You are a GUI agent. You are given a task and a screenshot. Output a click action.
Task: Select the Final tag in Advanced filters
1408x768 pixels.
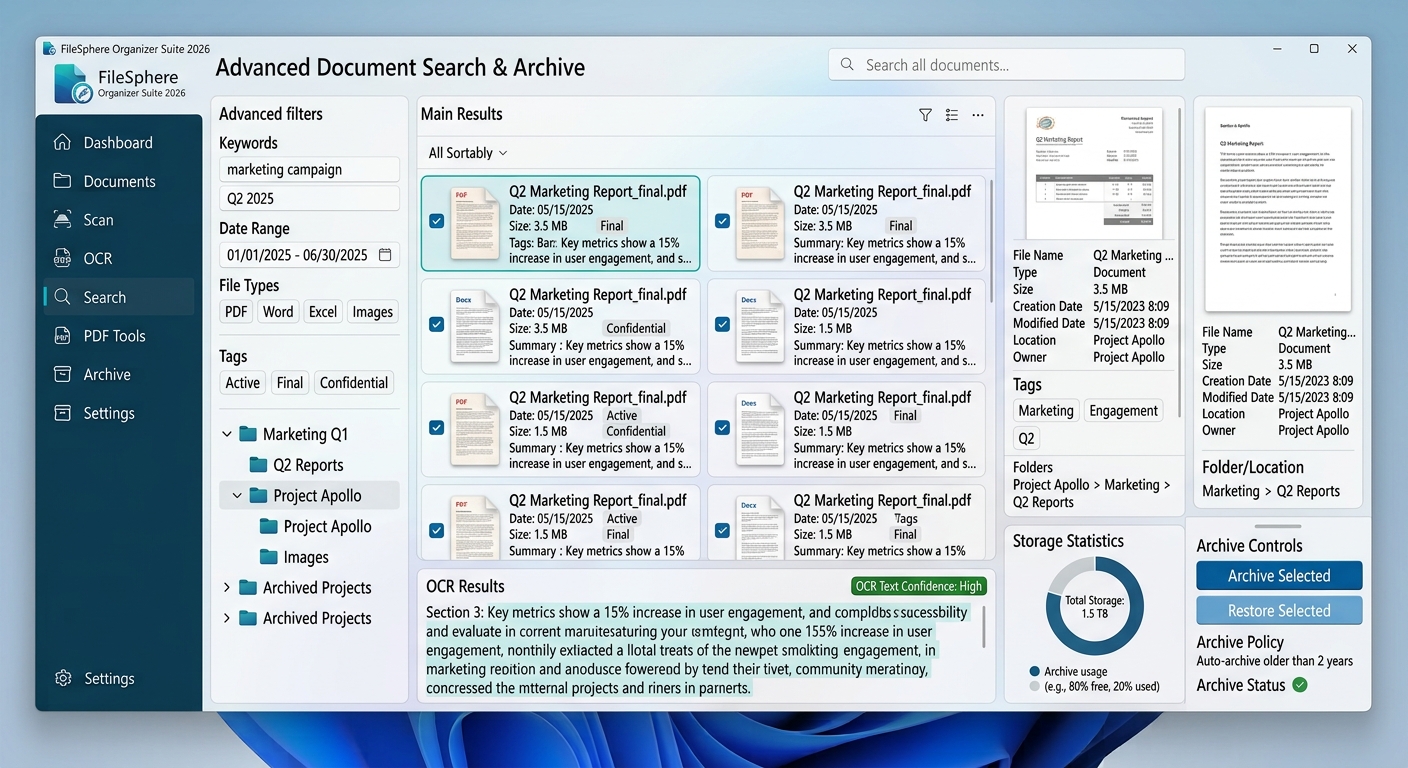click(290, 383)
